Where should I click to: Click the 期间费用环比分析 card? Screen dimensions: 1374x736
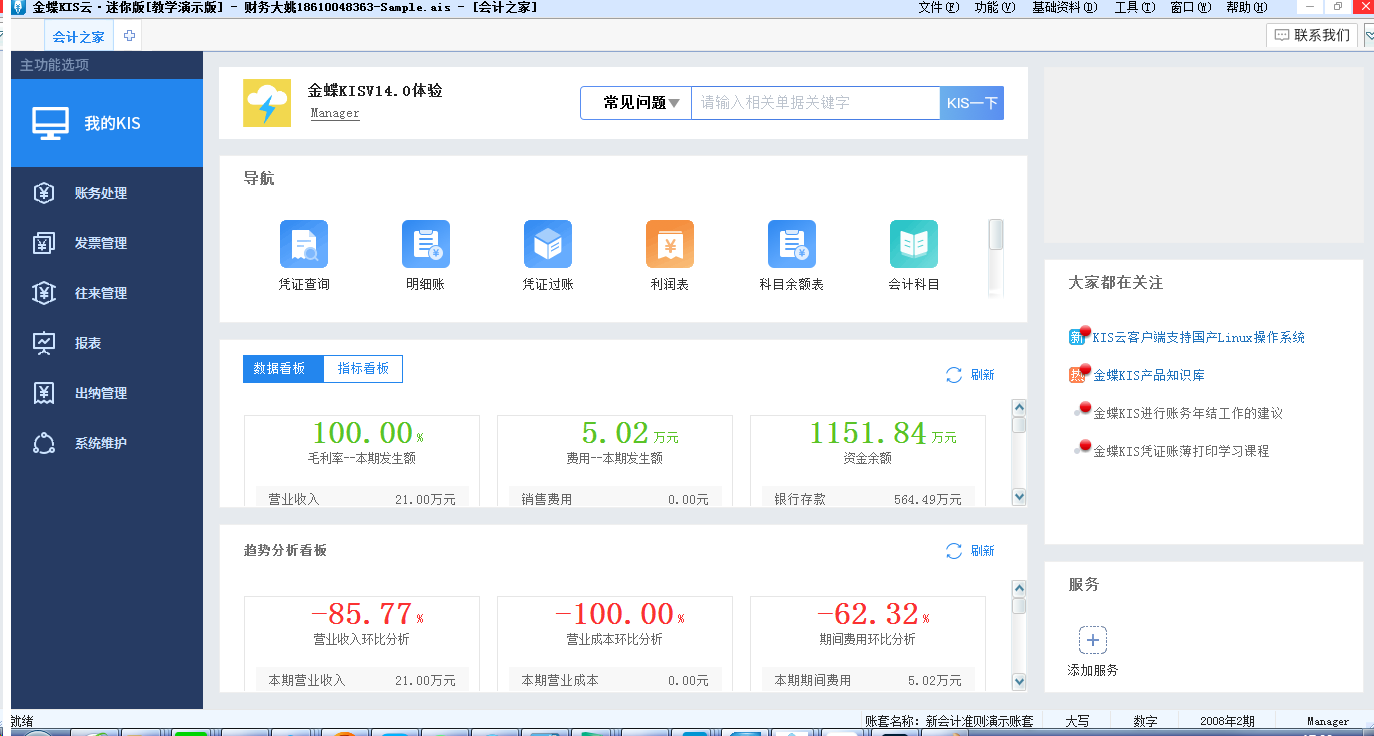pos(868,643)
